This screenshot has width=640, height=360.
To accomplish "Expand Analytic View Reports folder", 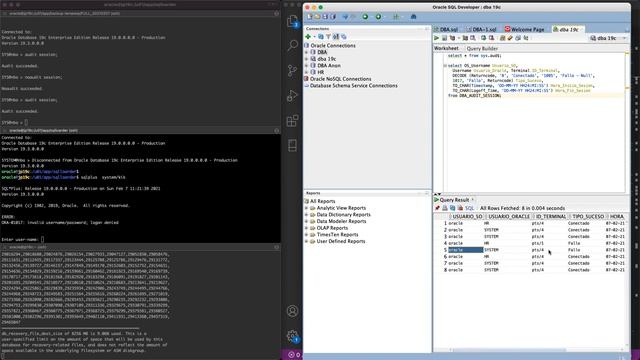I will tap(307, 208).
